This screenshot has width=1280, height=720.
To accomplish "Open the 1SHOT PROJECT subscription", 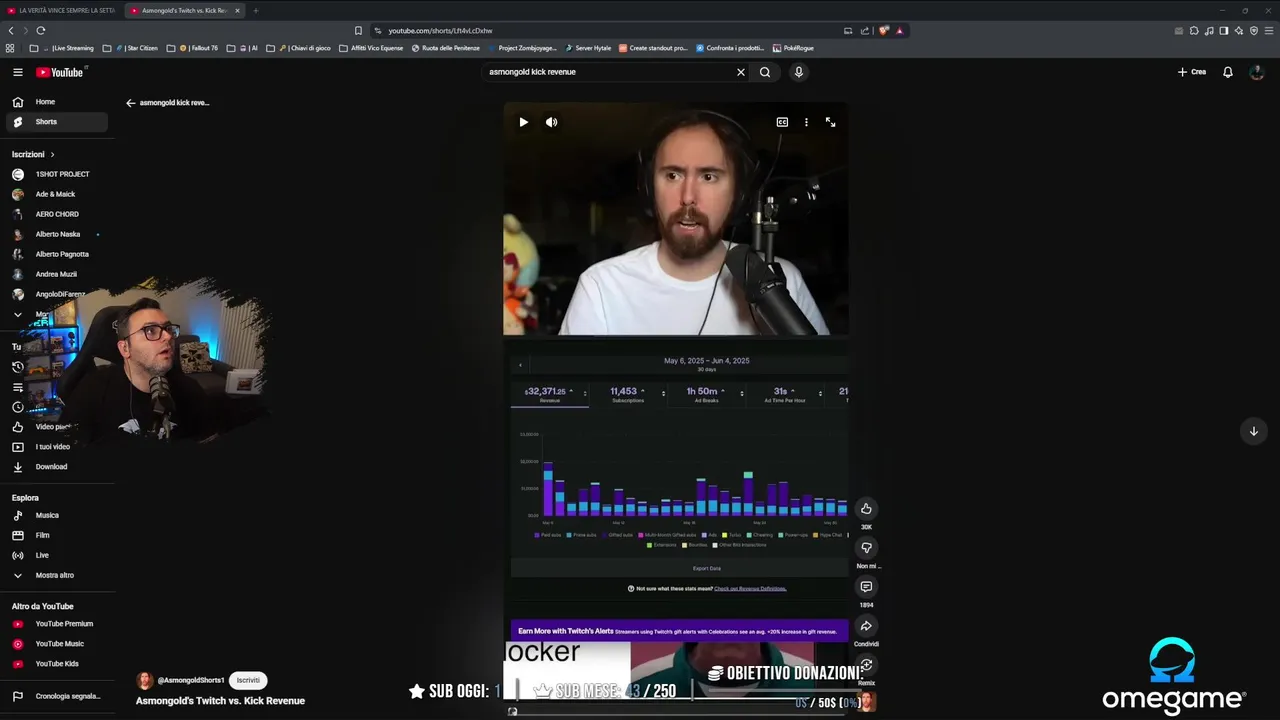I will (x=56, y=174).
